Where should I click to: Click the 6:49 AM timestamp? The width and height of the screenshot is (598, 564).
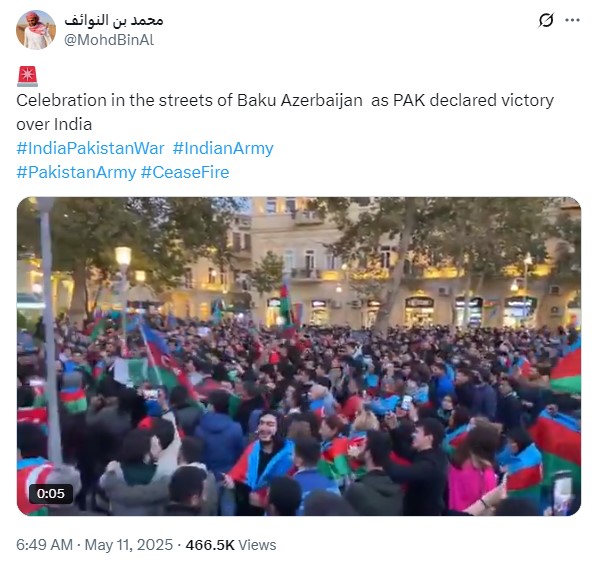tap(45, 545)
